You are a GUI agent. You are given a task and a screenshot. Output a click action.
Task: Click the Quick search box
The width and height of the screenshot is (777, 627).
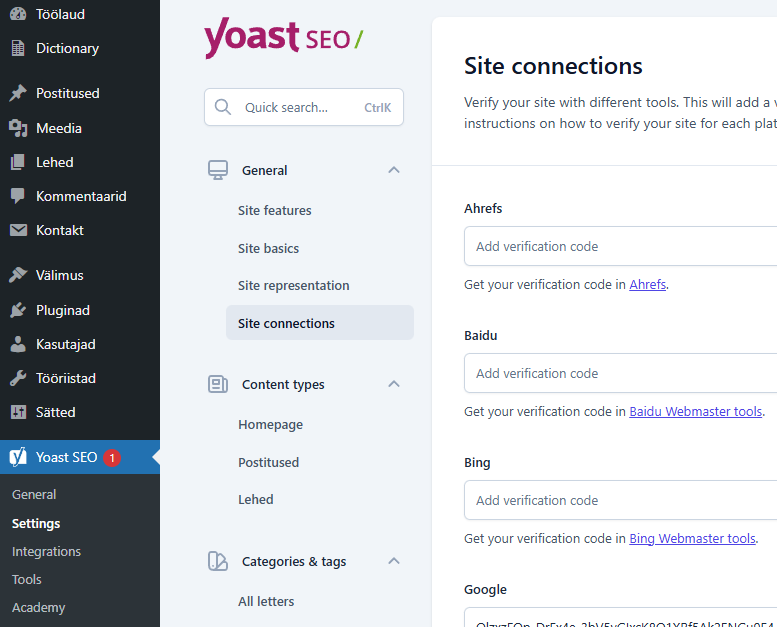pos(303,107)
